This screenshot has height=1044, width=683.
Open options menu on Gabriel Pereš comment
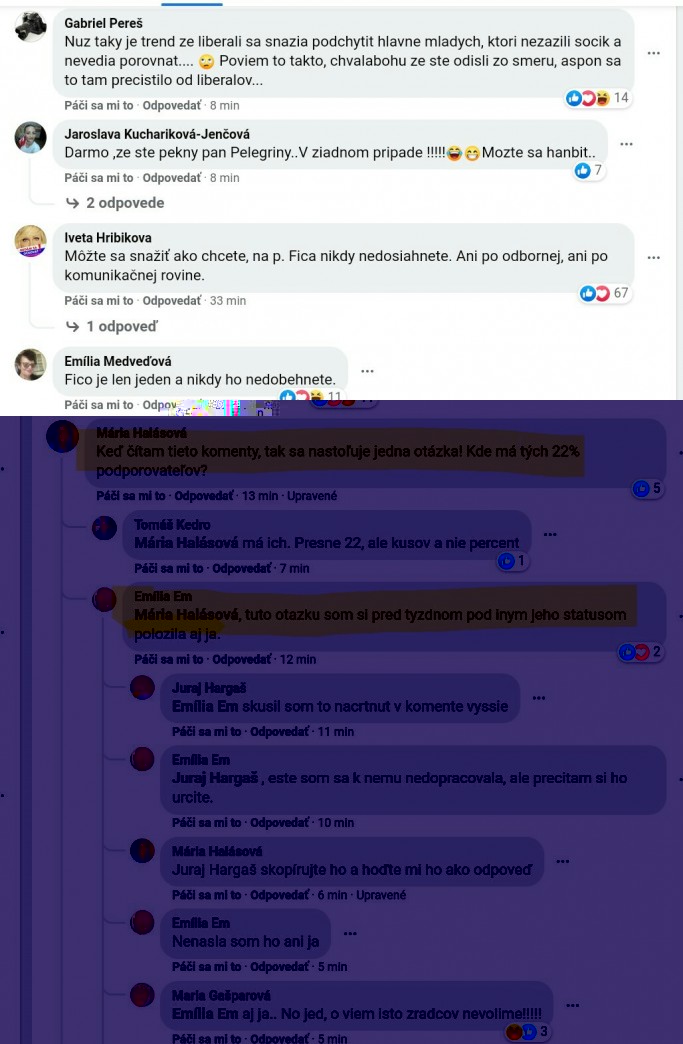click(x=654, y=53)
